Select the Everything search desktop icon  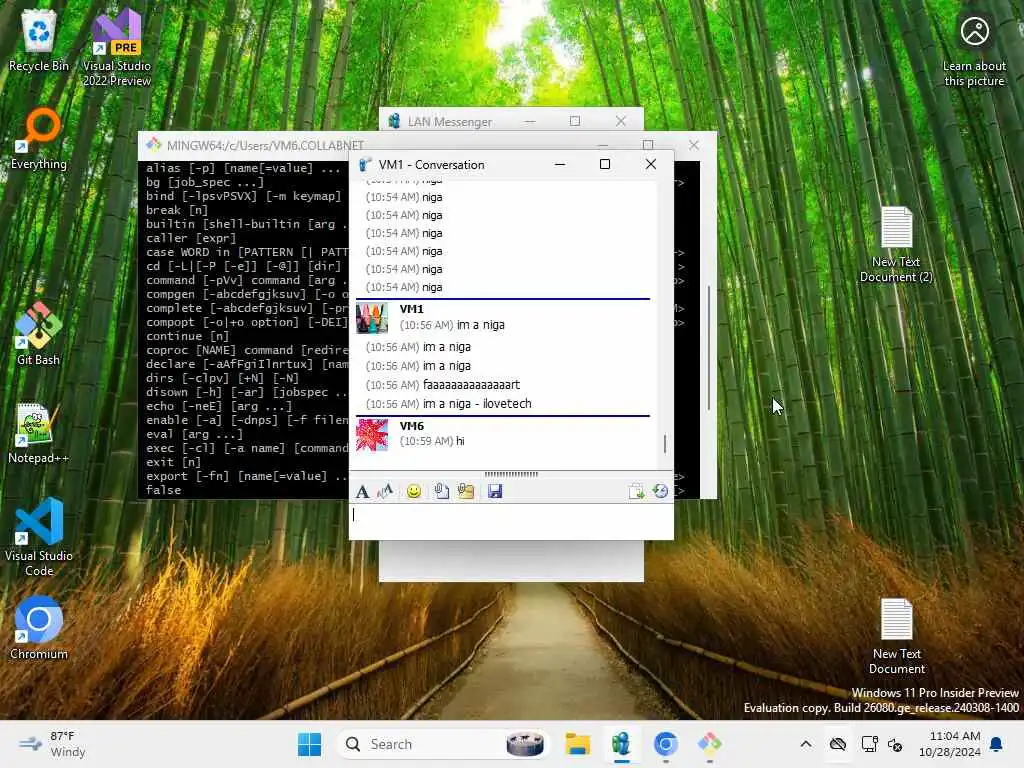[39, 138]
